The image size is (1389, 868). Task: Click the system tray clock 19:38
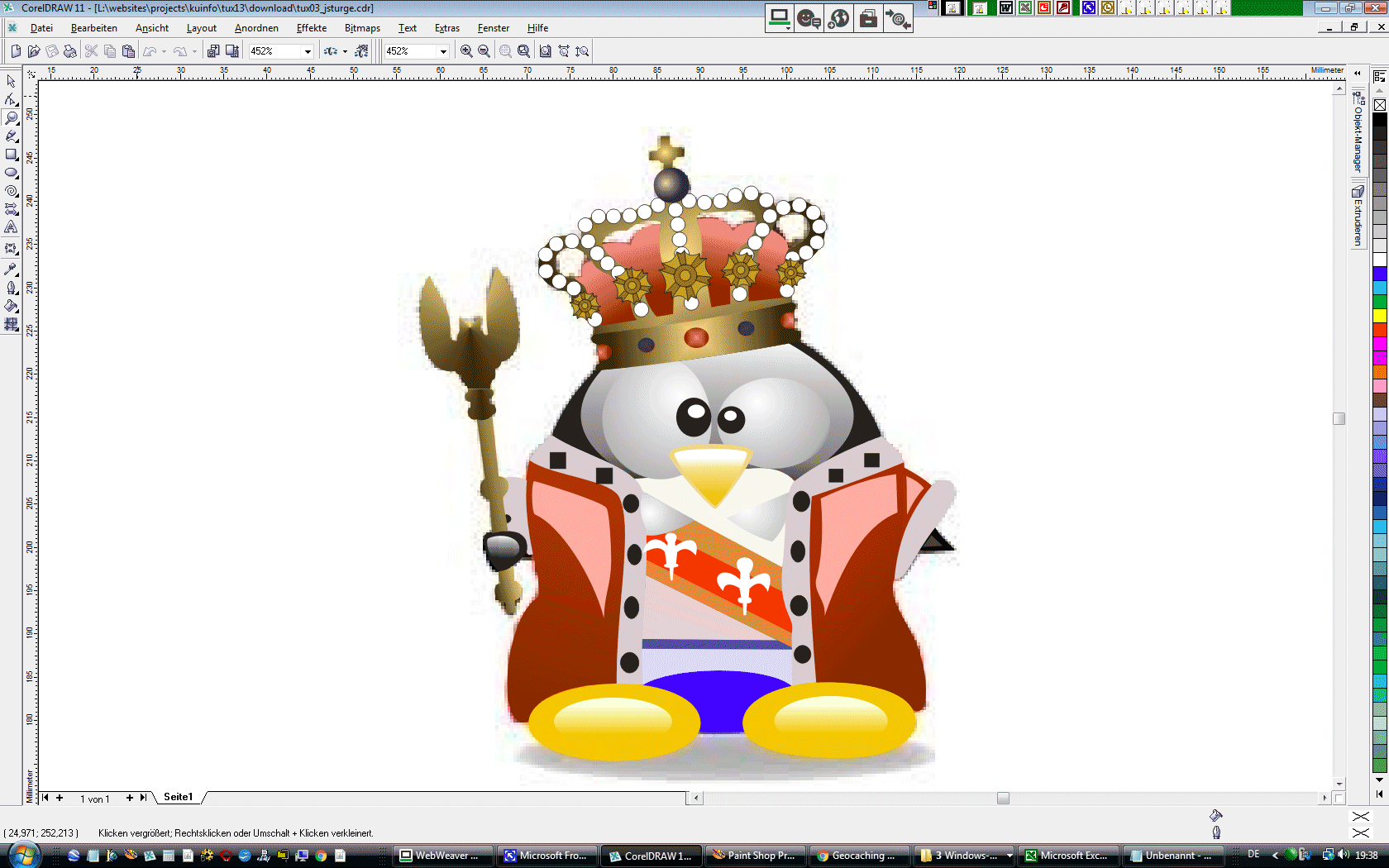[x=1367, y=855]
